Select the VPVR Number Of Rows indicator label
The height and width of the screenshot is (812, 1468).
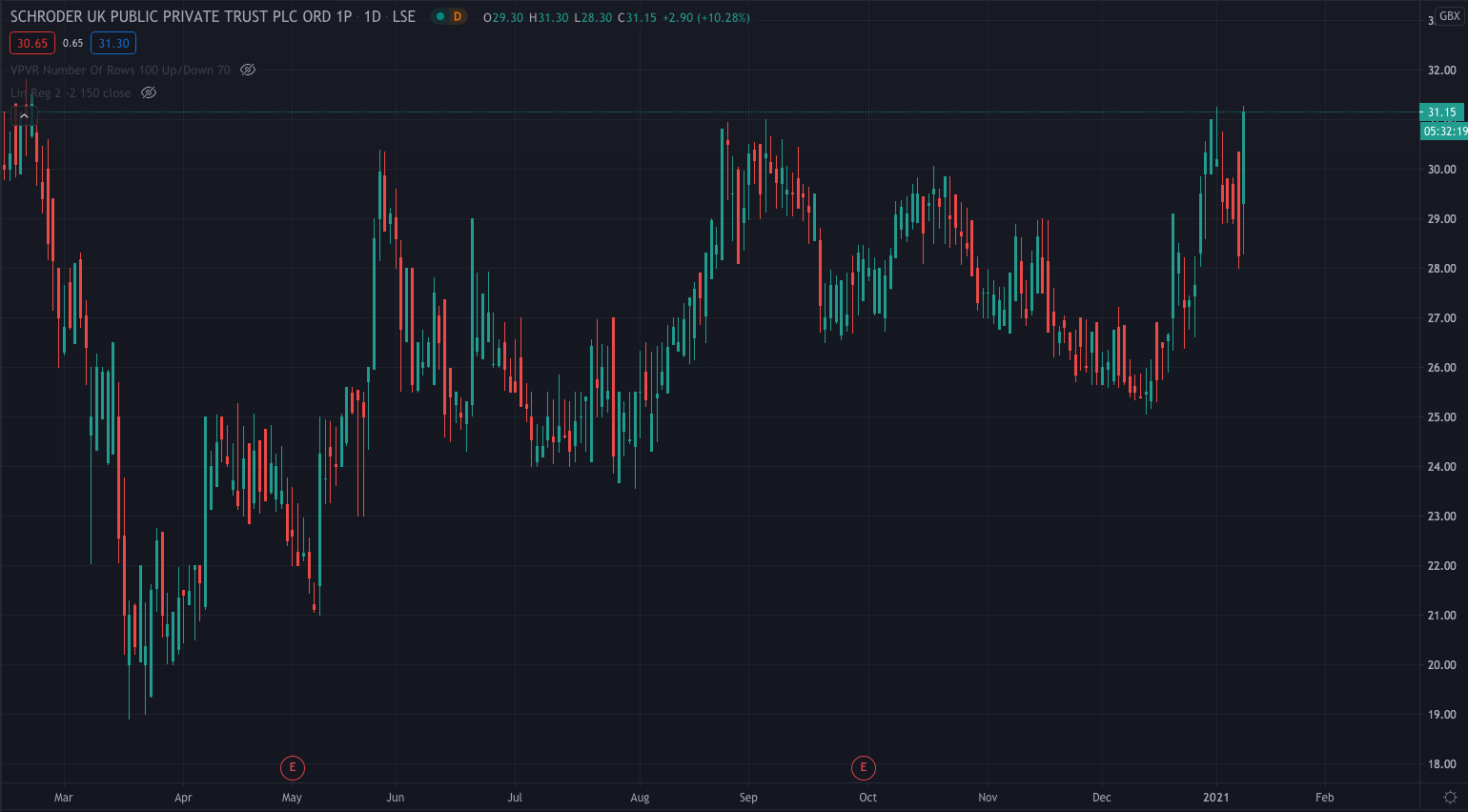pyautogui.click(x=120, y=70)
